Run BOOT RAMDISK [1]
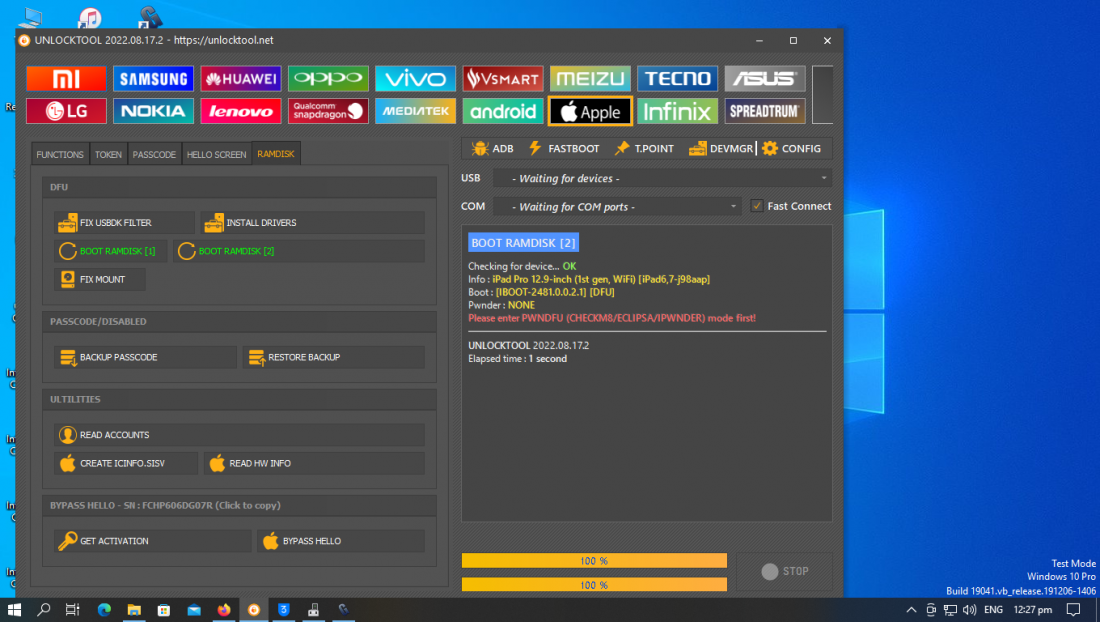Screen dimensions: 1100x622 pyautogui.click(x=110, y=251)
